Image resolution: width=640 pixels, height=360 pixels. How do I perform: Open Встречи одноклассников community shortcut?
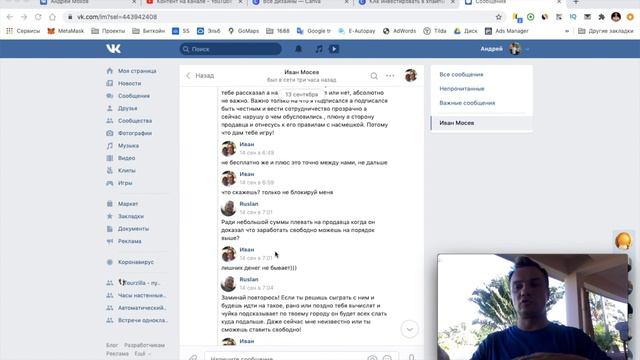coord(142,320)
